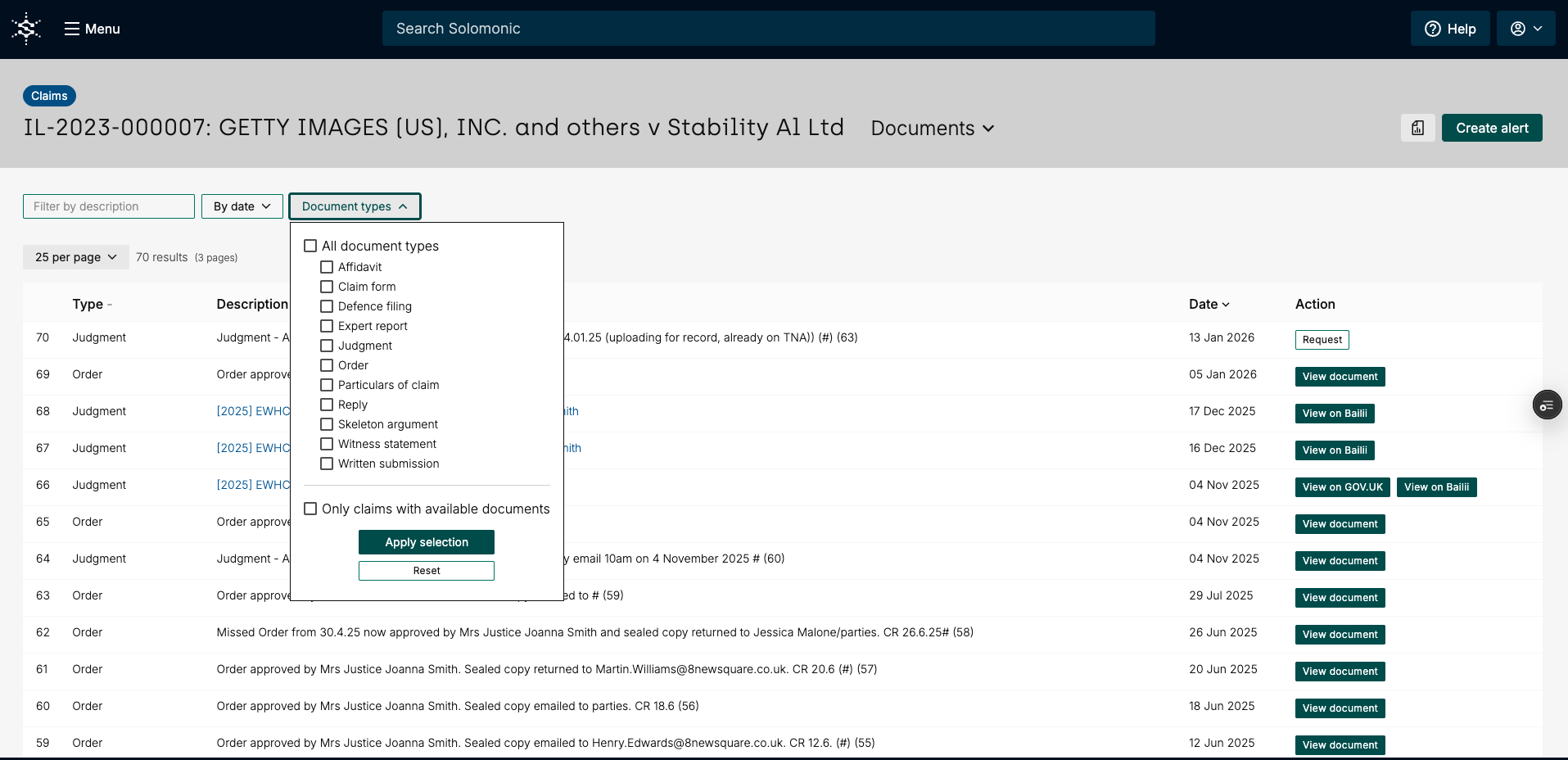Click into the Search Solomonic field

[768, 29]
